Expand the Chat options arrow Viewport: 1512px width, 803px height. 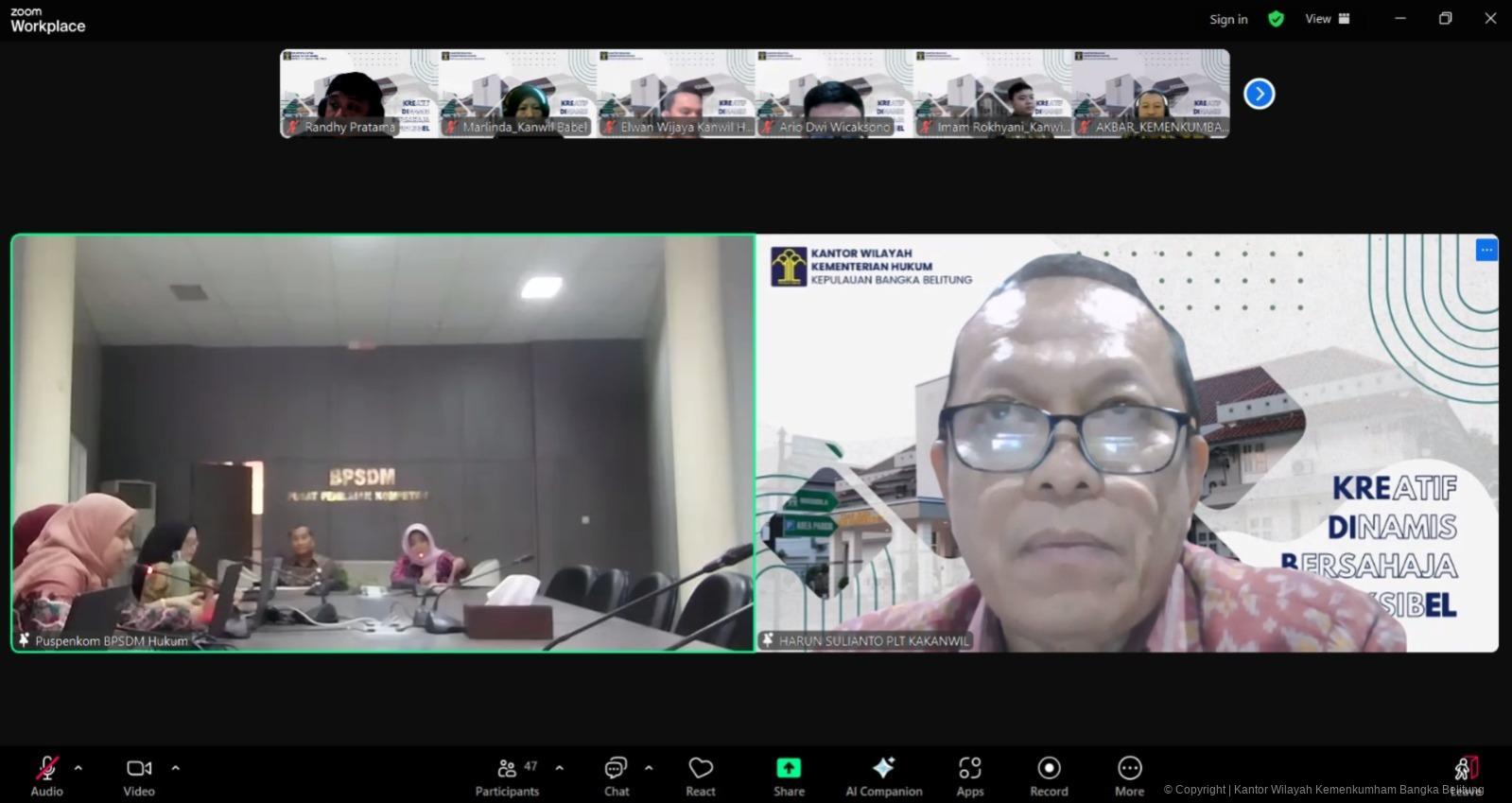[x=649, y=768]
